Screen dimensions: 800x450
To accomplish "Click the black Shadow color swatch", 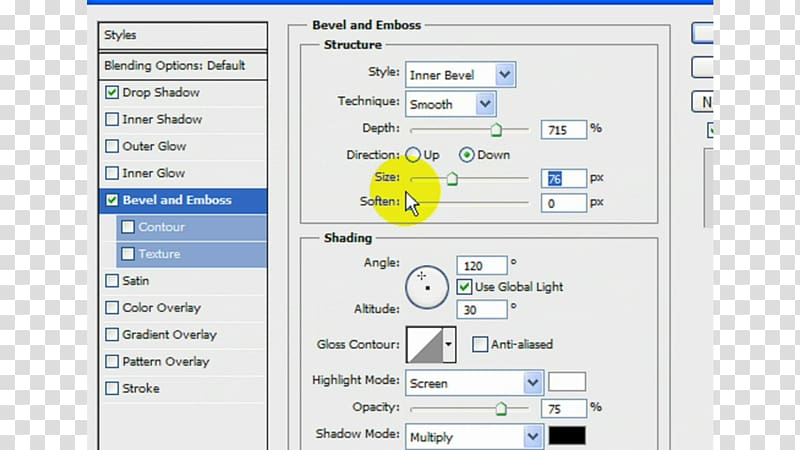I will tap(567, 436).
